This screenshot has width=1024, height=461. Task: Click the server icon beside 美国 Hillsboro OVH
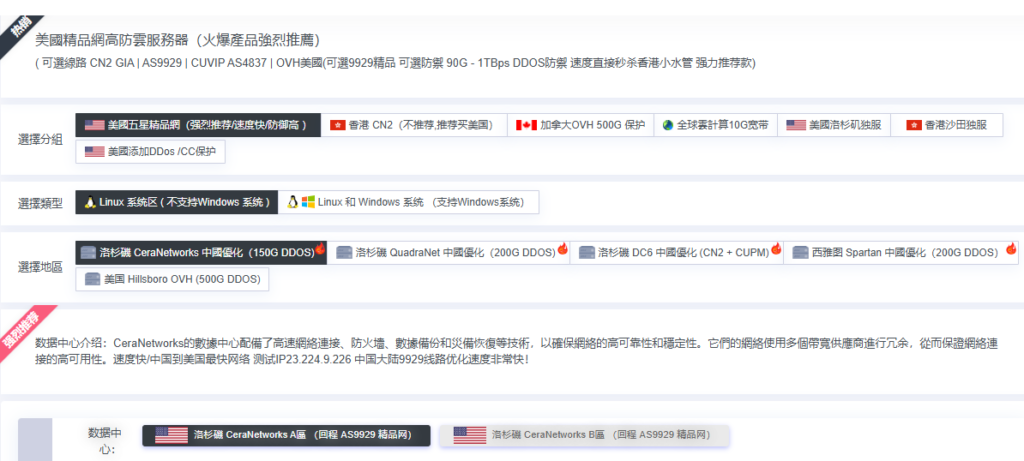[x=92, y=279]
